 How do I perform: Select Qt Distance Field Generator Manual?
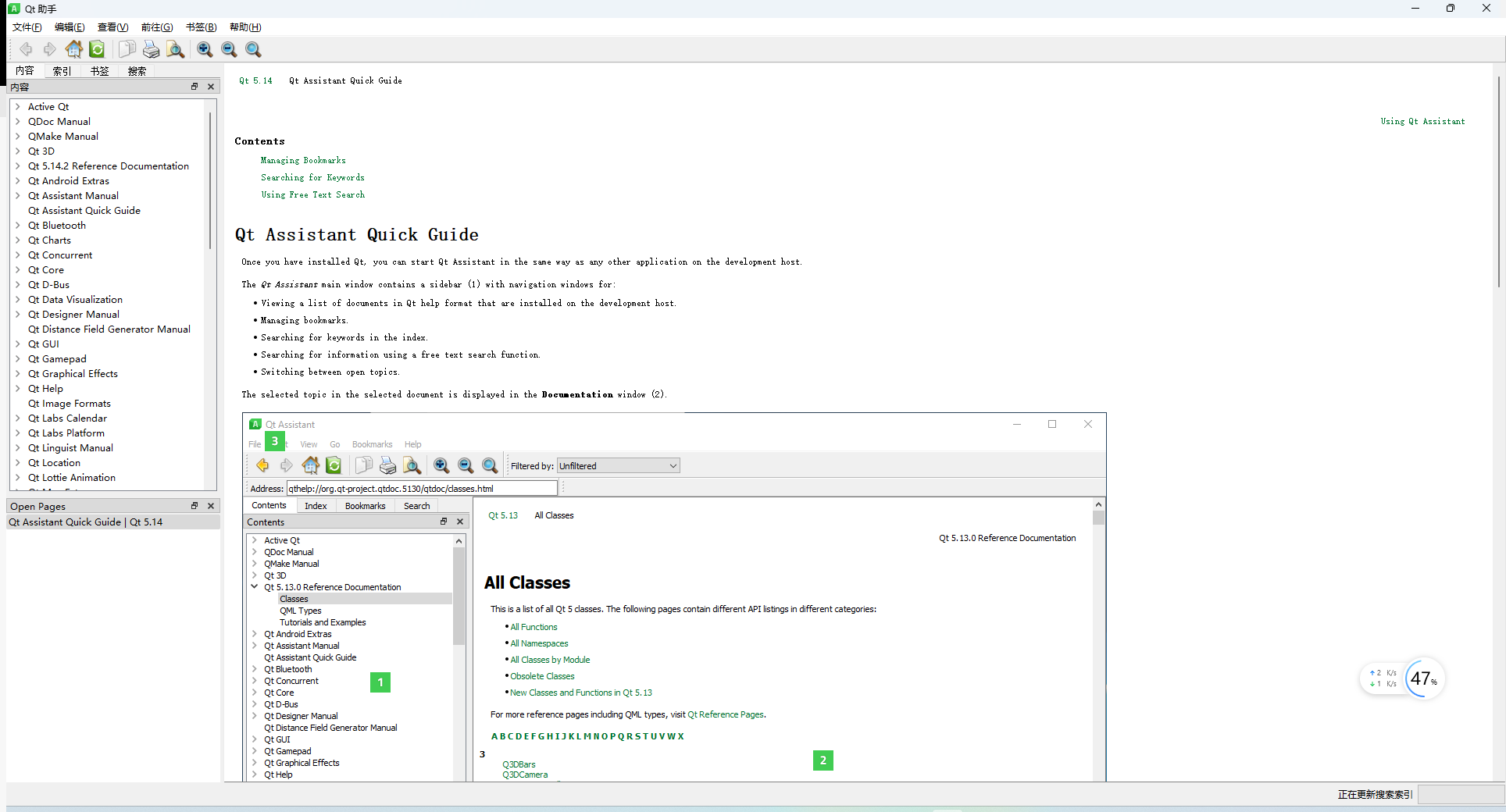click(109, 329)
